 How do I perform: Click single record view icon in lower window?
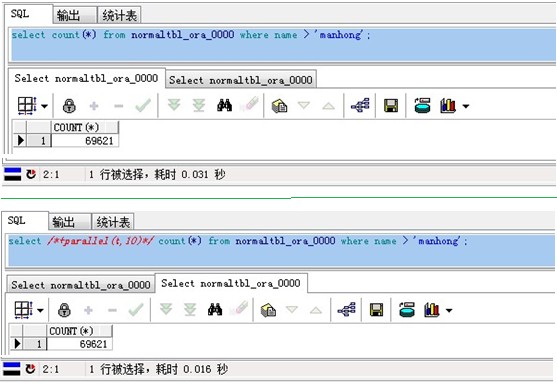click(x=268, y=310)
